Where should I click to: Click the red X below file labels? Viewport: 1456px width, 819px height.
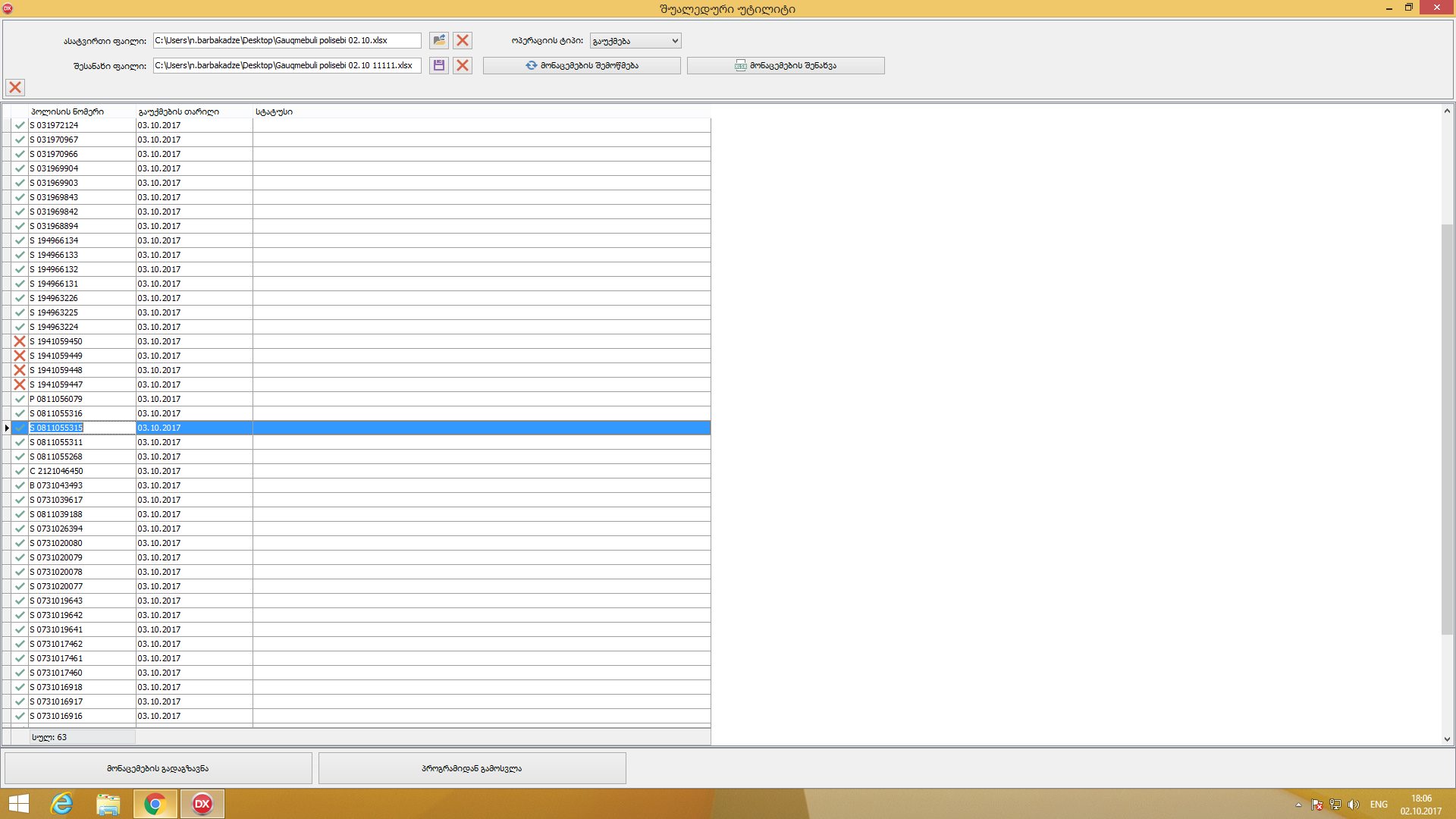click(15, 87)
